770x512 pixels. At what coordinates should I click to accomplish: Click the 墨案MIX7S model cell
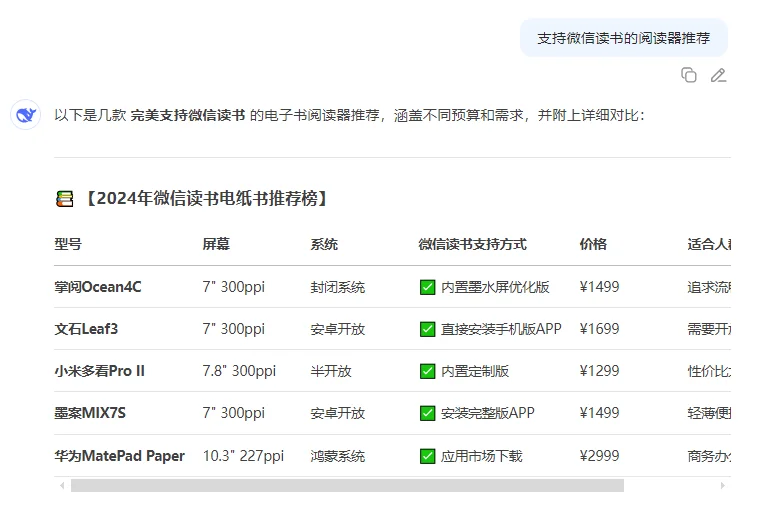click(90, 413)
